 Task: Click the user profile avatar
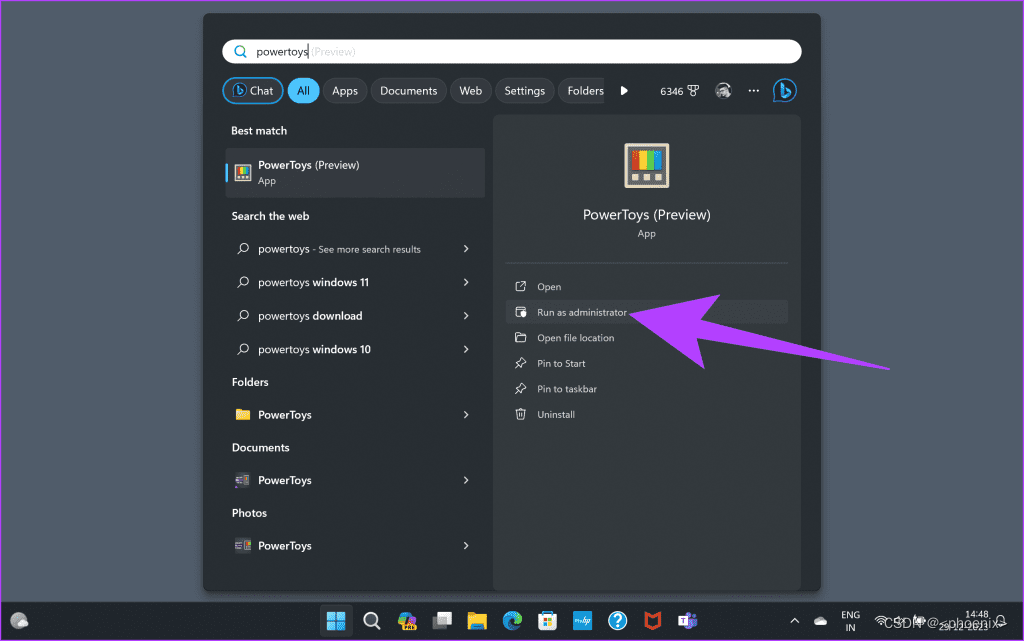(723, 91)
